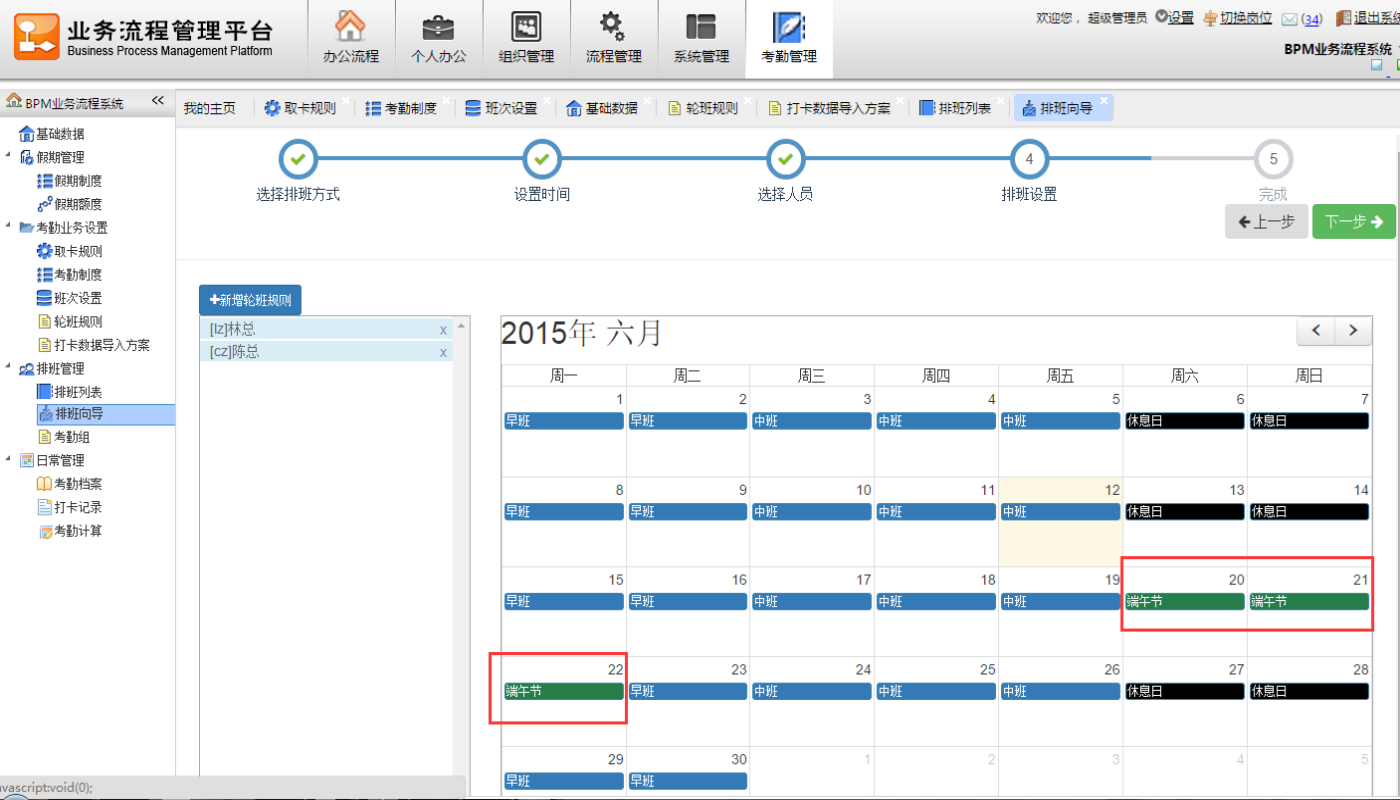Click 早班 shift on June 30
1400x800 pixels.
(688, 780)
